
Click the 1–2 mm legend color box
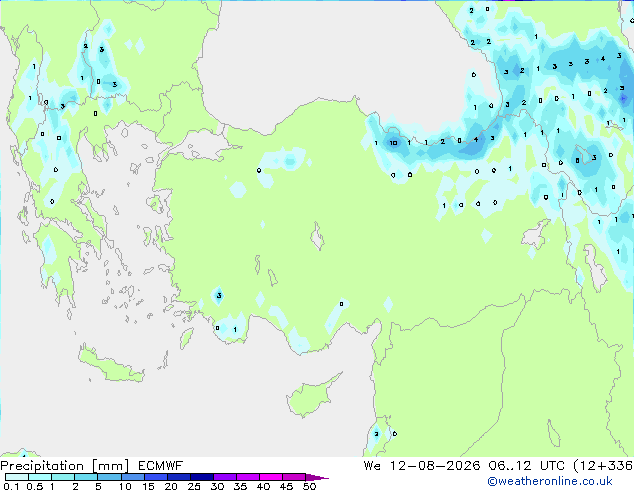(63, 477)
